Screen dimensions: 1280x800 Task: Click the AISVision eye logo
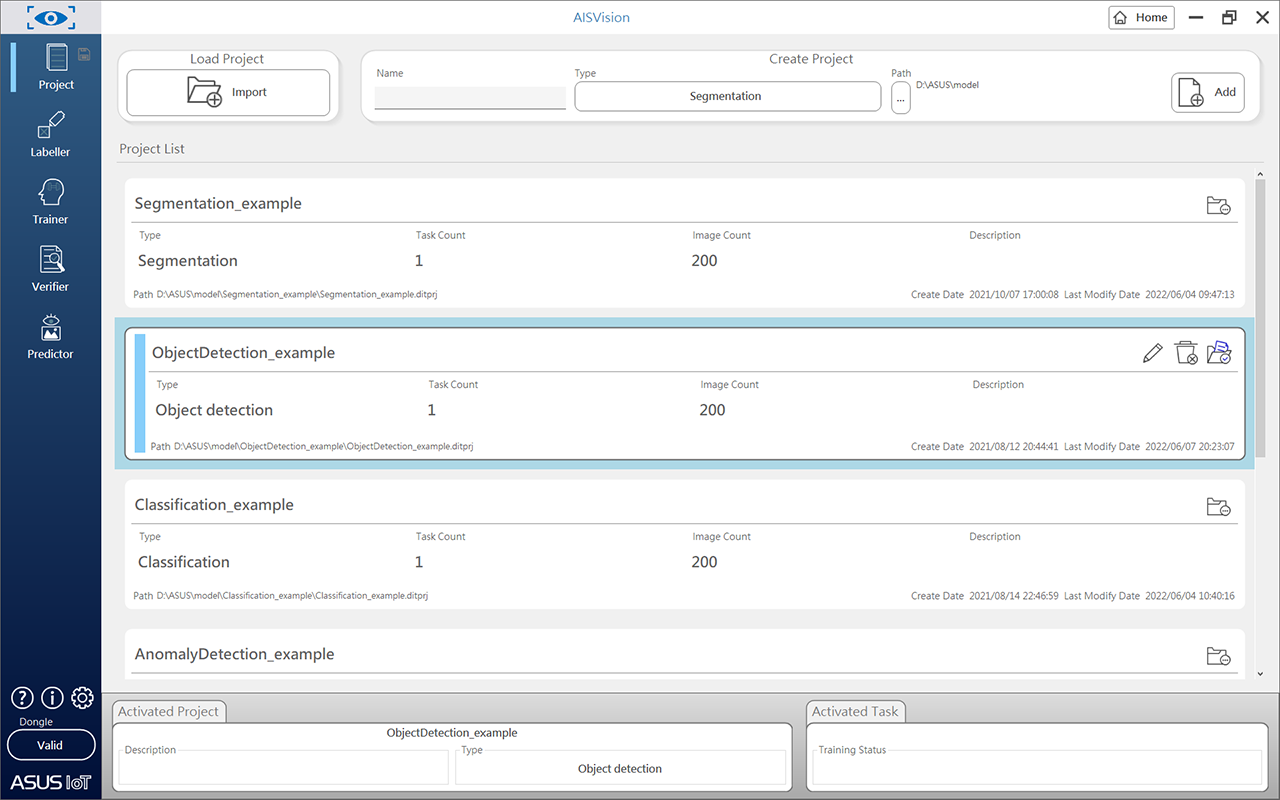click(50, 17)
